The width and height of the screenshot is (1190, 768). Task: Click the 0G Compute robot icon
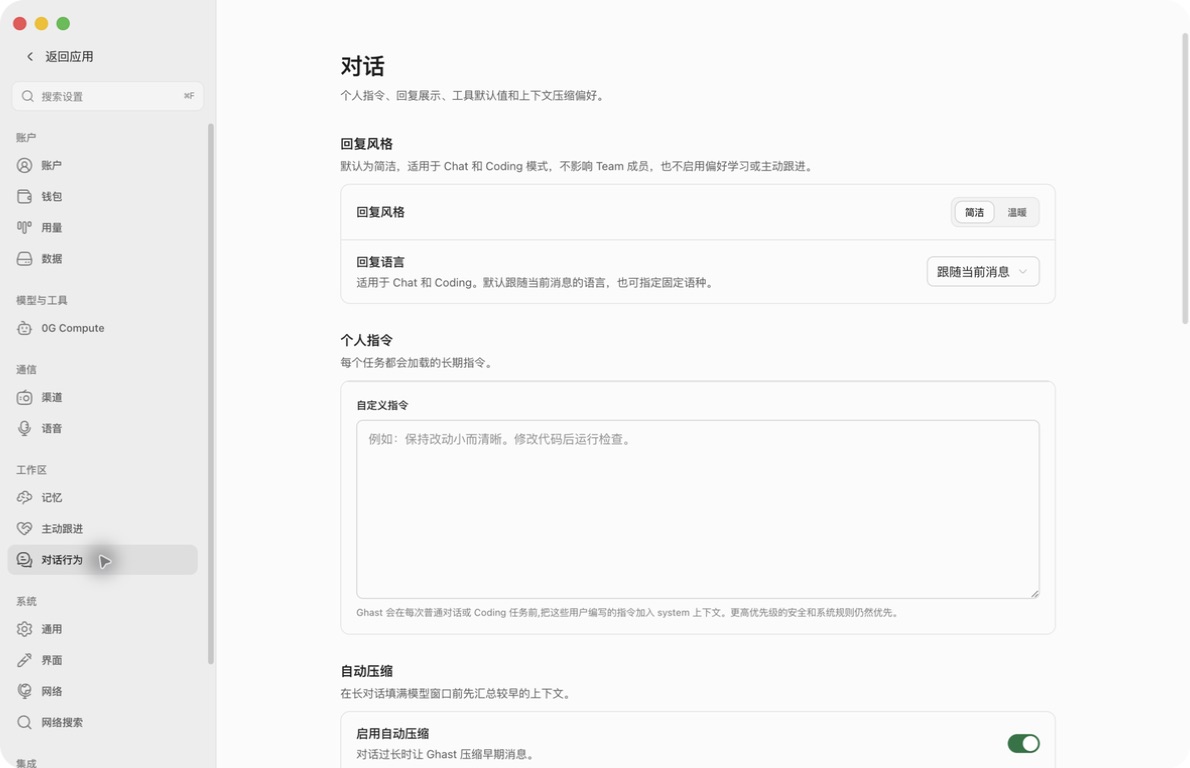tap(24, 329)
